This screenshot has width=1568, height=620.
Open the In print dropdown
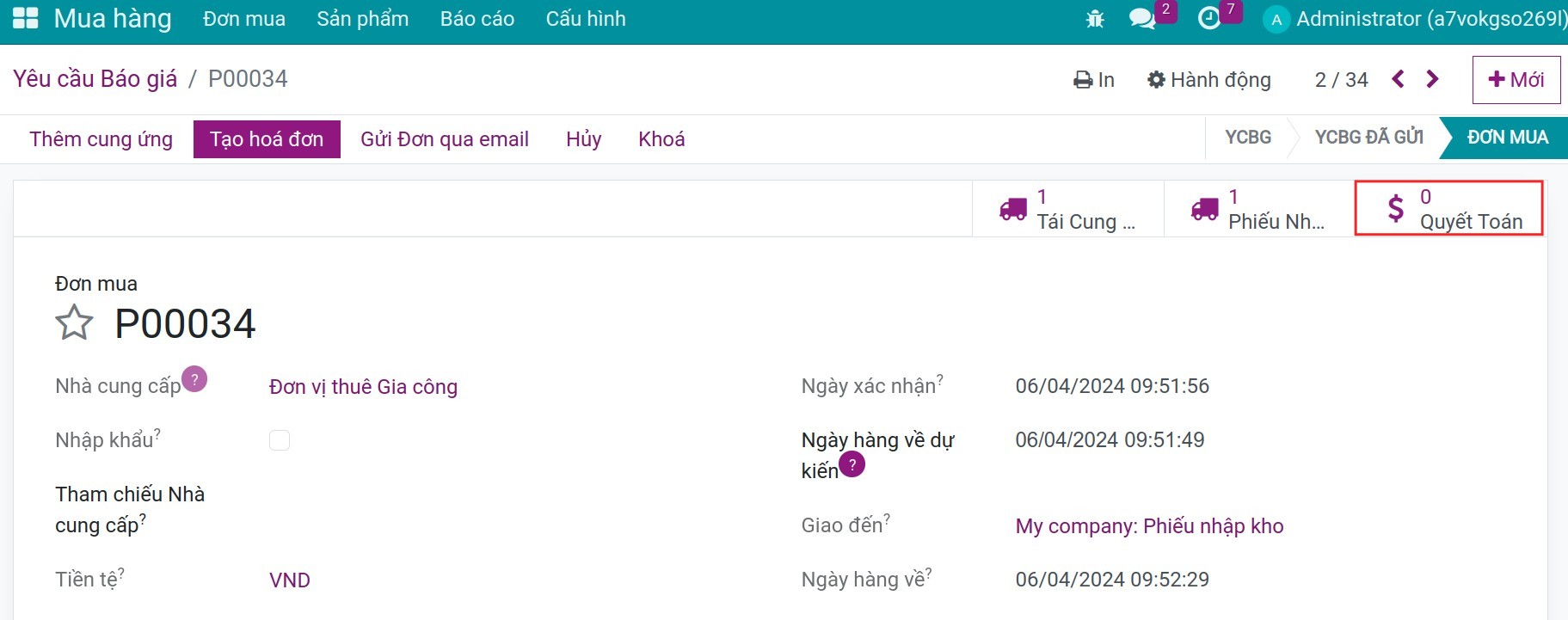pyautogui.click(x=1094, y=80)
